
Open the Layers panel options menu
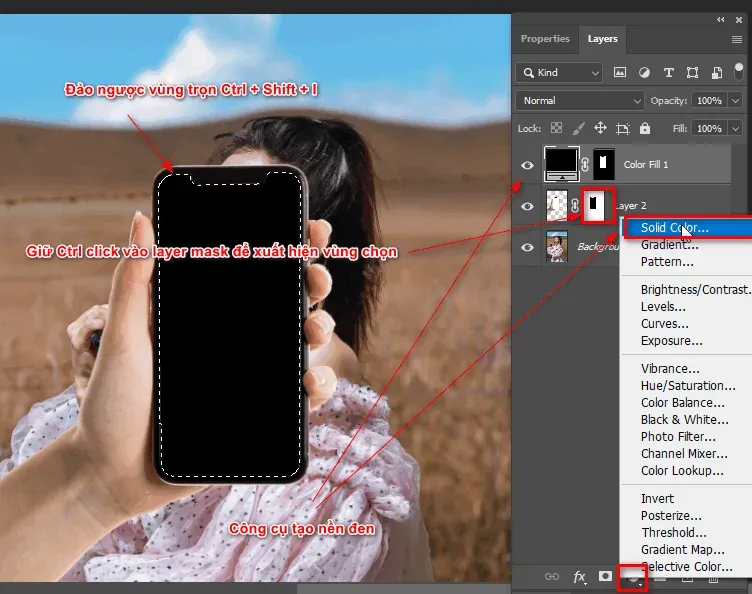(738, 40)
